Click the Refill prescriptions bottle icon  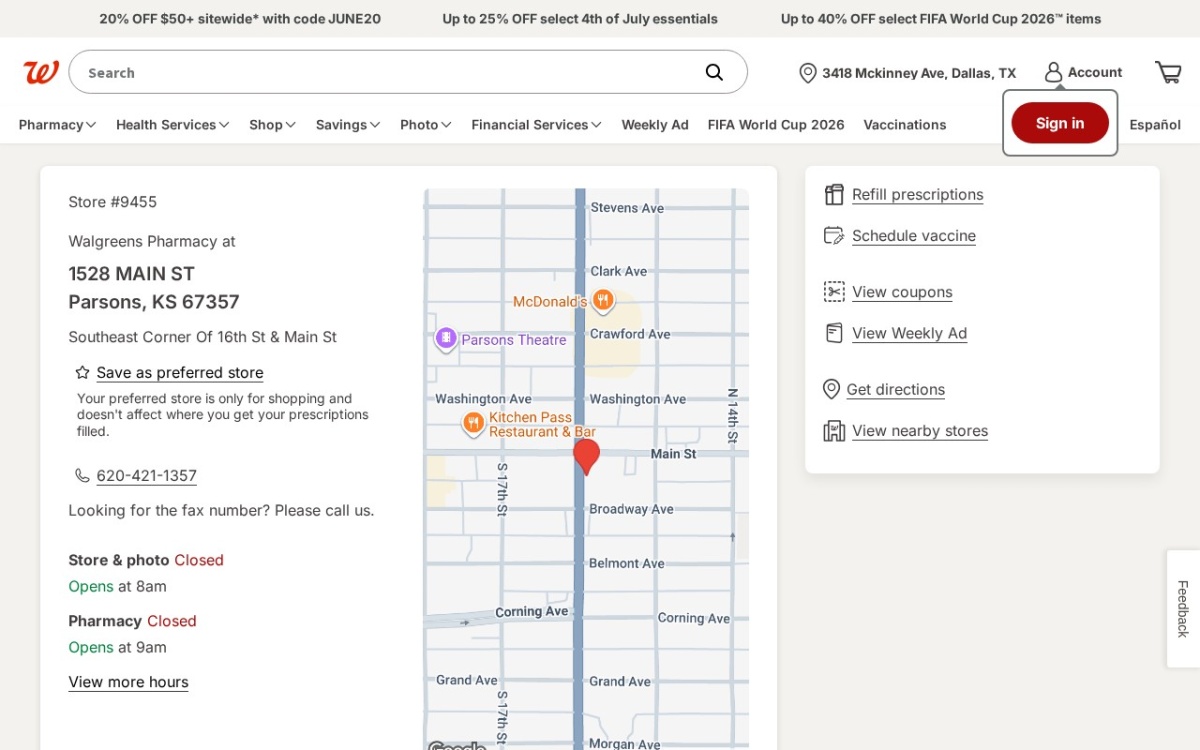pos(834,195)
